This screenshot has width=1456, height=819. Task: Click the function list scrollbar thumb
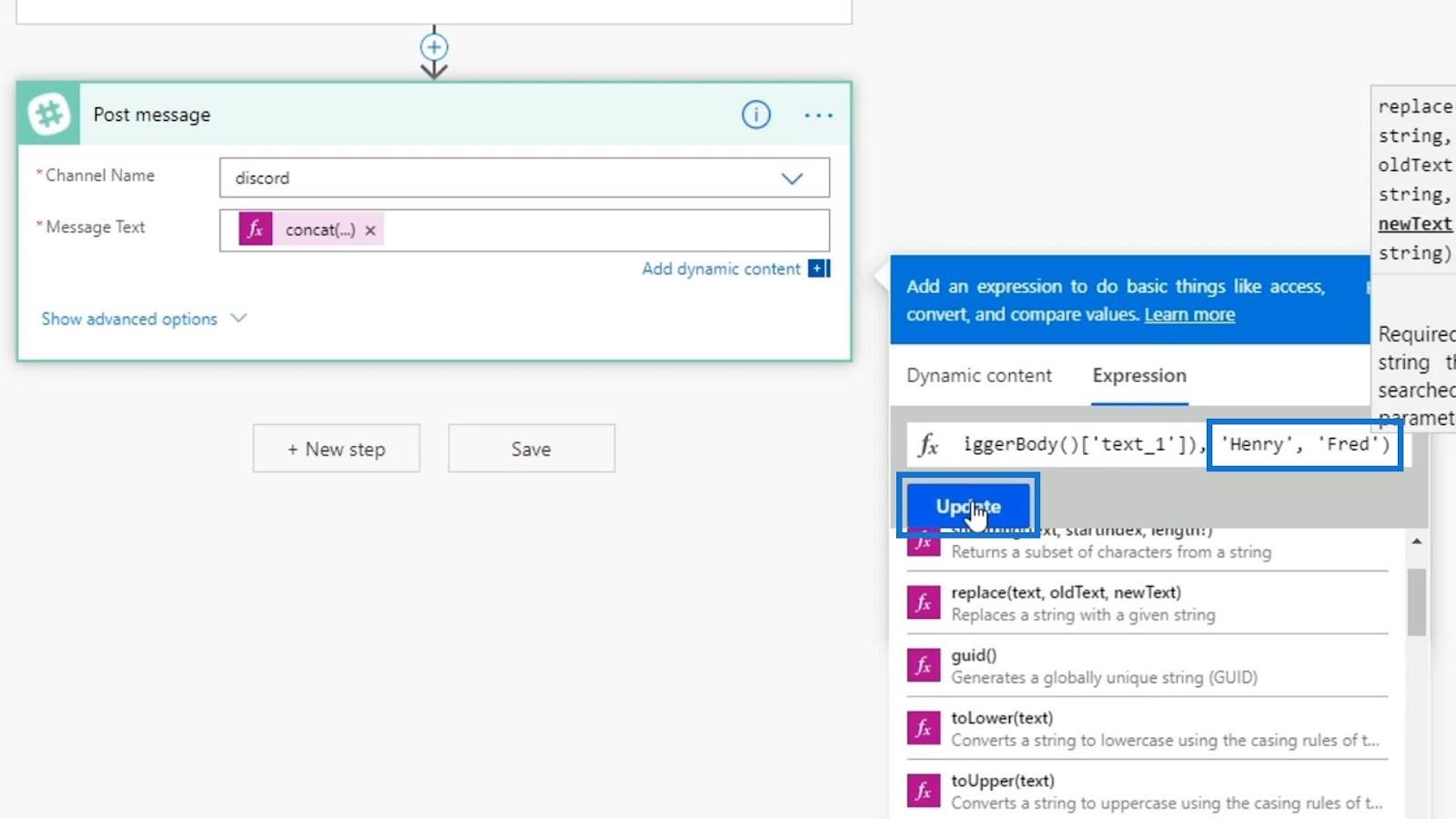[1416, 602]
